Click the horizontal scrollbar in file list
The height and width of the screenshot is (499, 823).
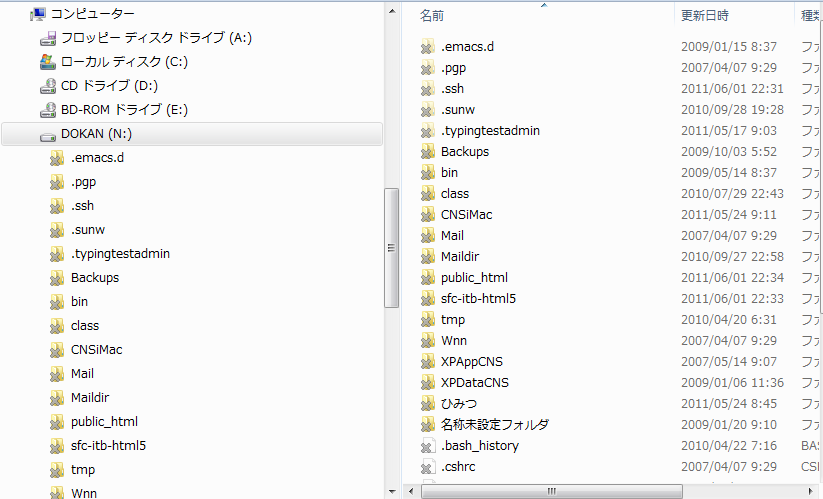(x=550, y=491)
